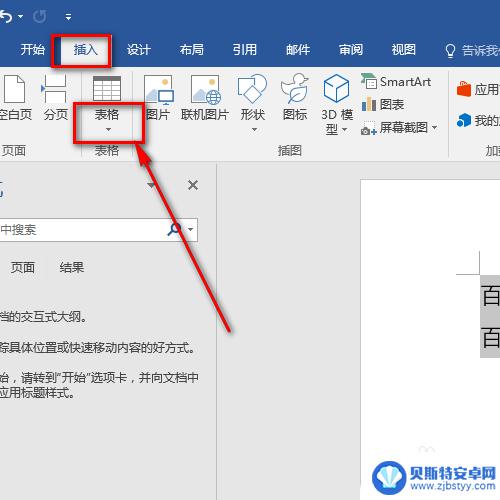Expand the 形状 dropdown arrow

[254, 129]
